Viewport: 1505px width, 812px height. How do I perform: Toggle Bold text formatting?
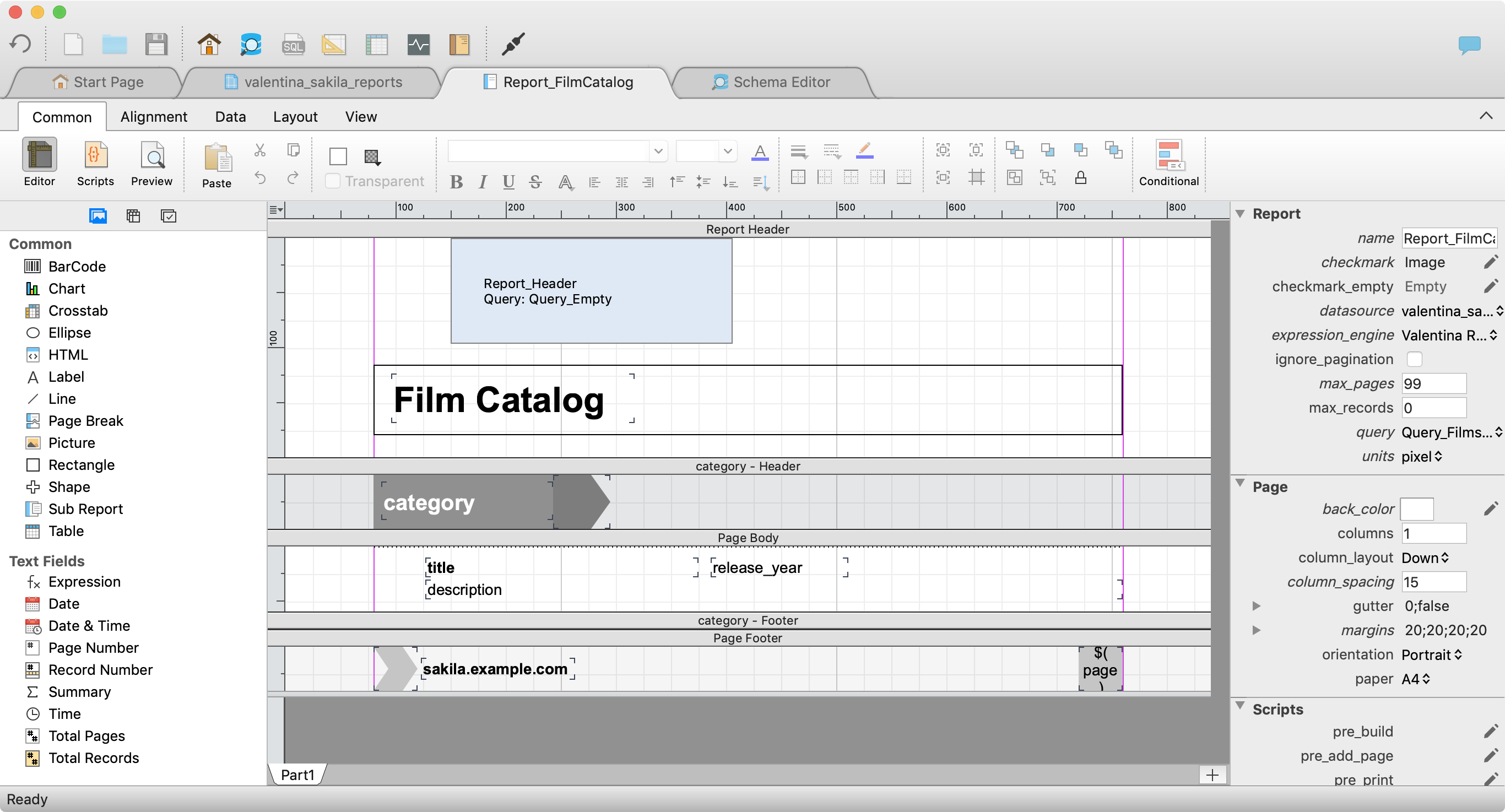(x=456, y=182)
